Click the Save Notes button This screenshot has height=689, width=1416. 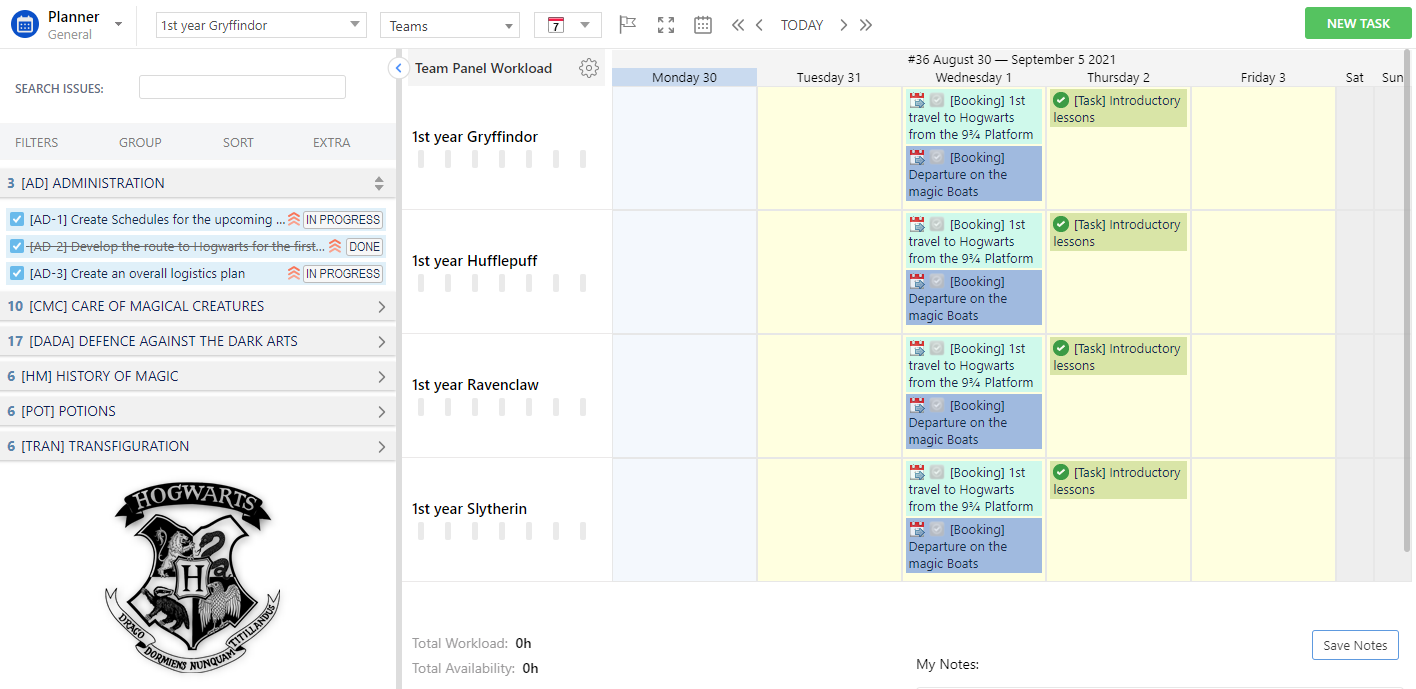click(x=1355, y=645)
